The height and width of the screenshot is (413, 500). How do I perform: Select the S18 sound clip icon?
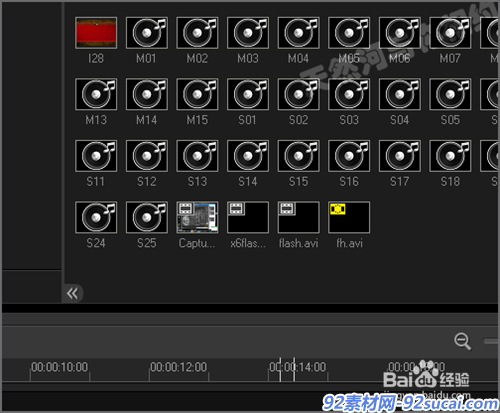pyautogui.click(x=450, y=156)
